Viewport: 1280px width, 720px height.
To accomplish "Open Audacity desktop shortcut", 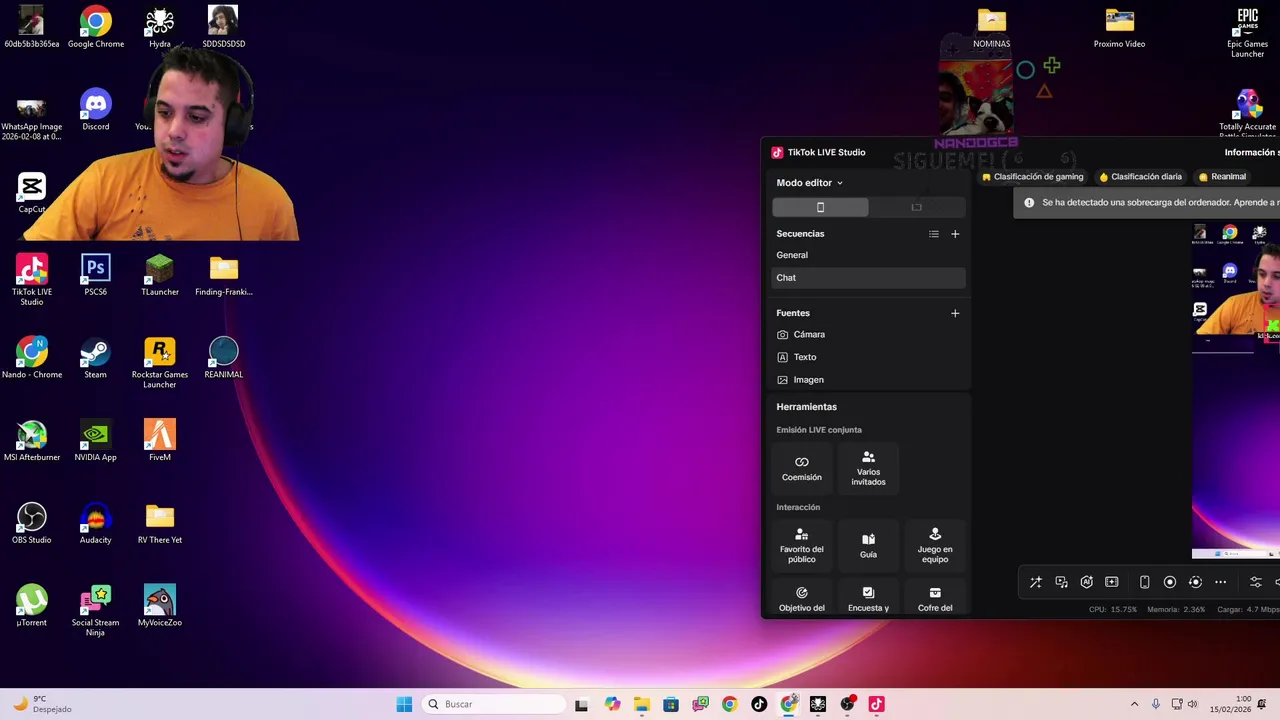I will [96, 524].
